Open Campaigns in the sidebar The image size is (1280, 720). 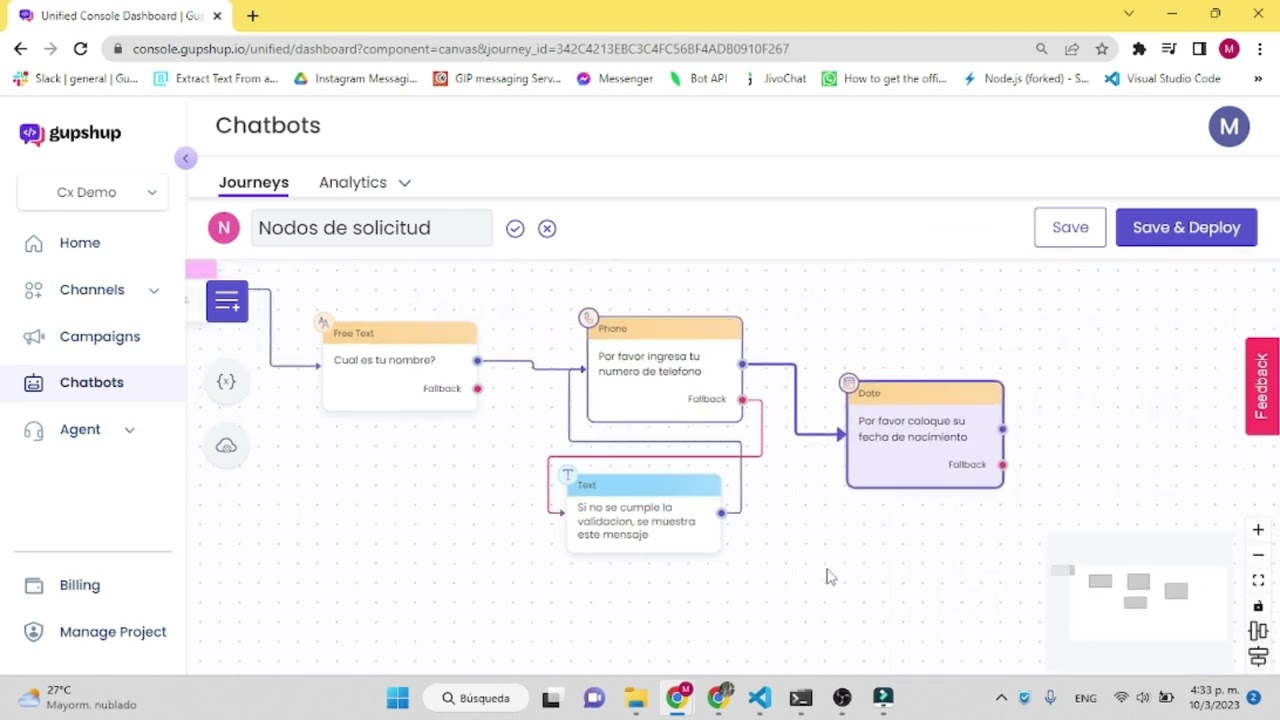[99, 337]
